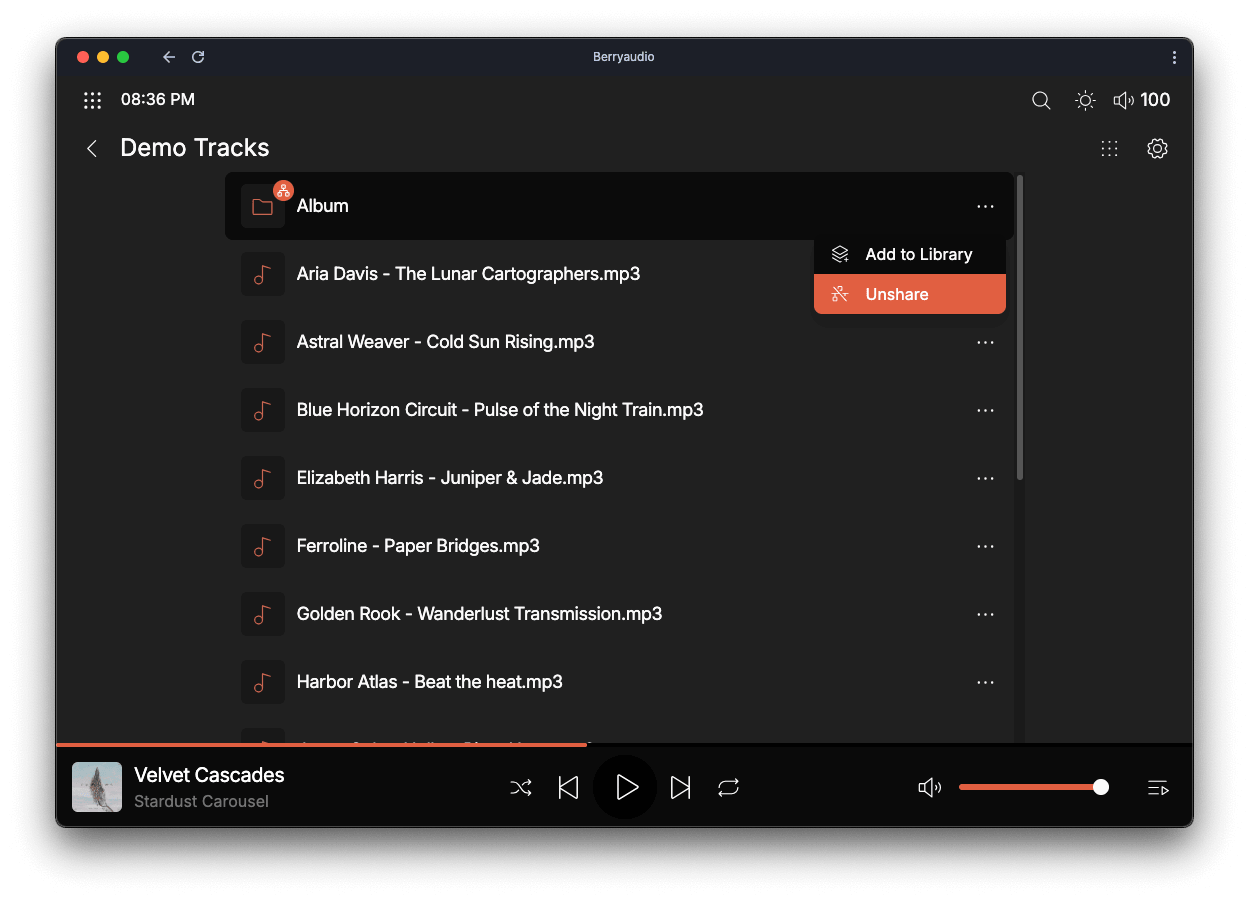Skip to the previous track

pos(568,788)
